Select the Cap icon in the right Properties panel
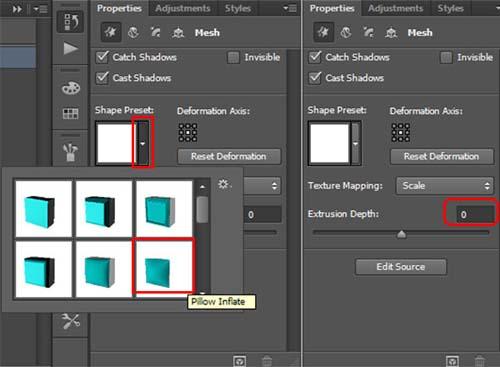Viewport: 500px width, 367px height. click(368, 33)
